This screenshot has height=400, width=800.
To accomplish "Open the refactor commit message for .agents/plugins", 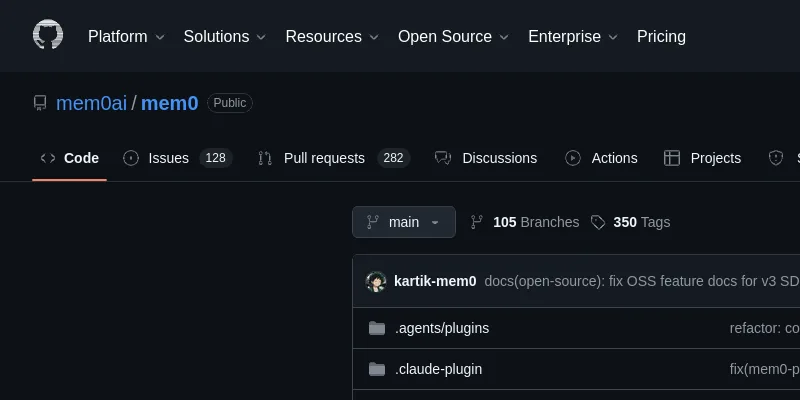I will click(x=765, y=328).
